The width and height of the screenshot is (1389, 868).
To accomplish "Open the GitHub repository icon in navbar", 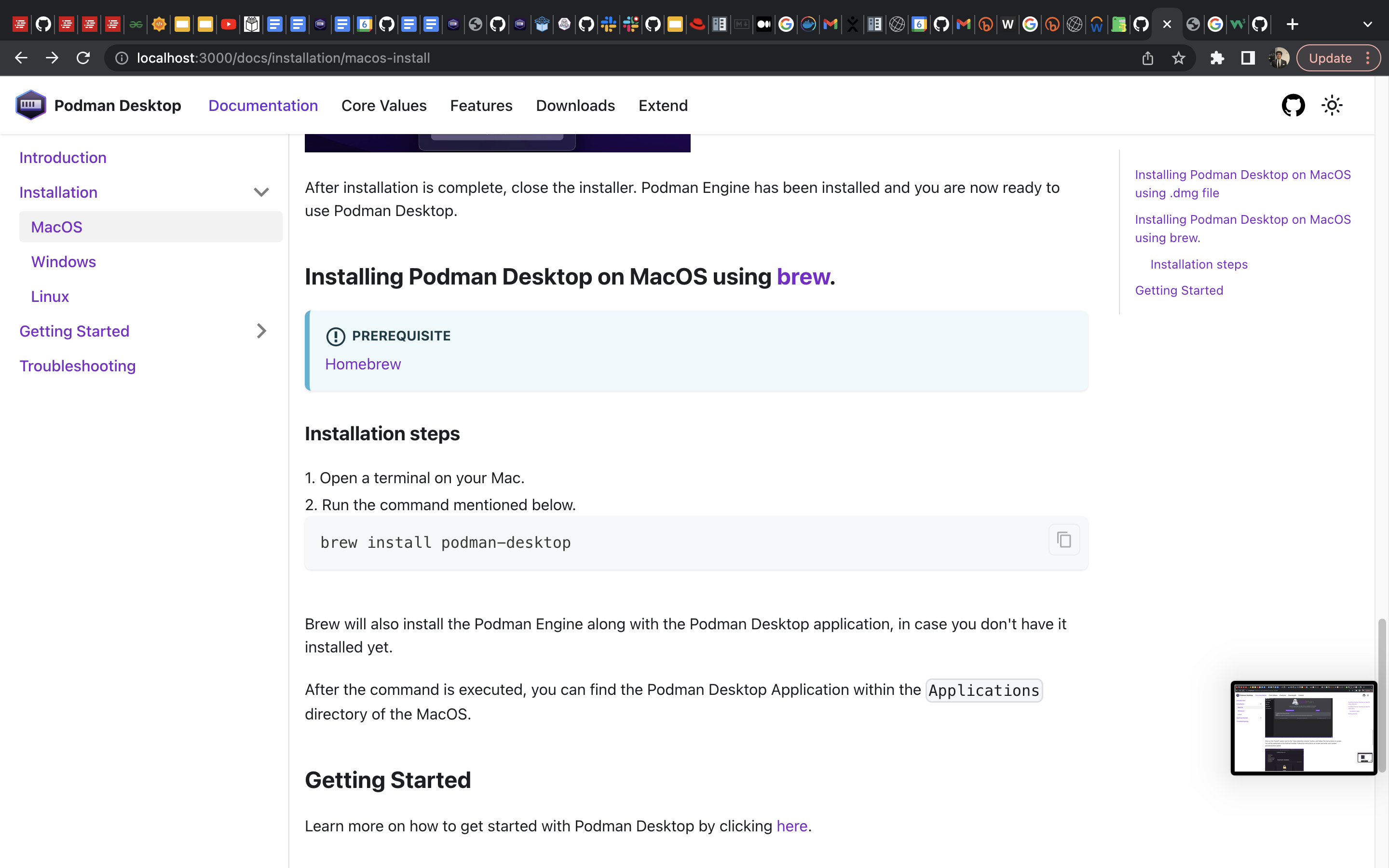I will point(1293,106).
